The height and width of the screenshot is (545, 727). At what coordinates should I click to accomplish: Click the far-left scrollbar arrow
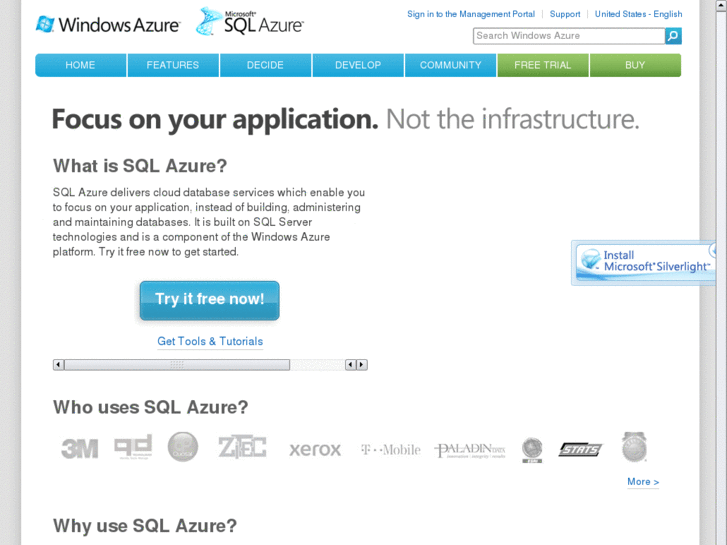click(x=58, y=365)
